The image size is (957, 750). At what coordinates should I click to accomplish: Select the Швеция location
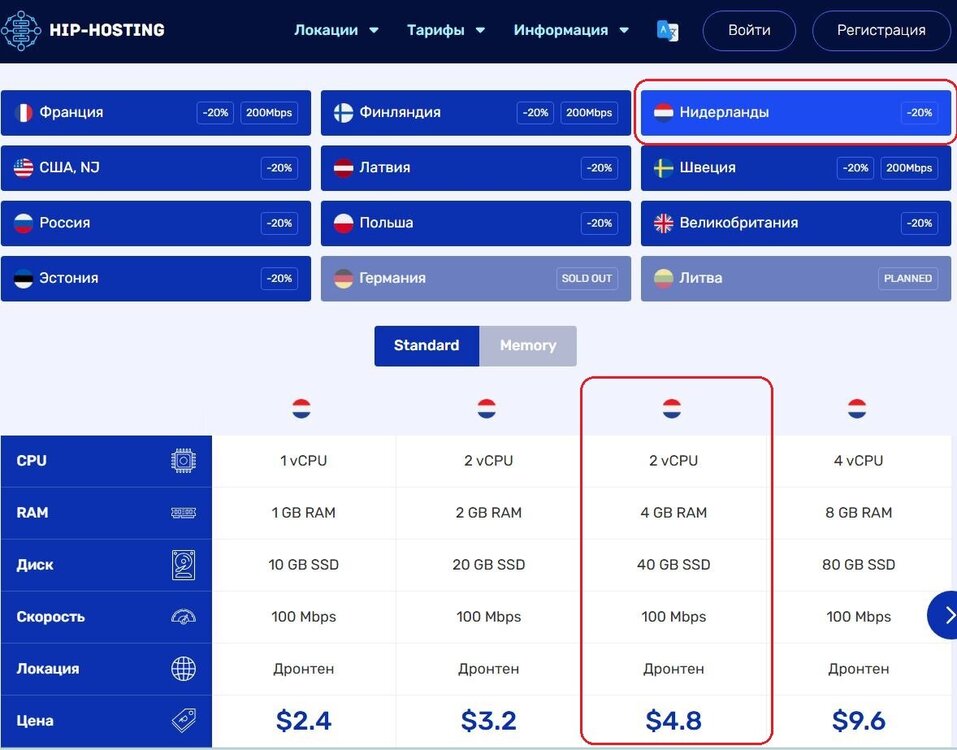point(796,168)
